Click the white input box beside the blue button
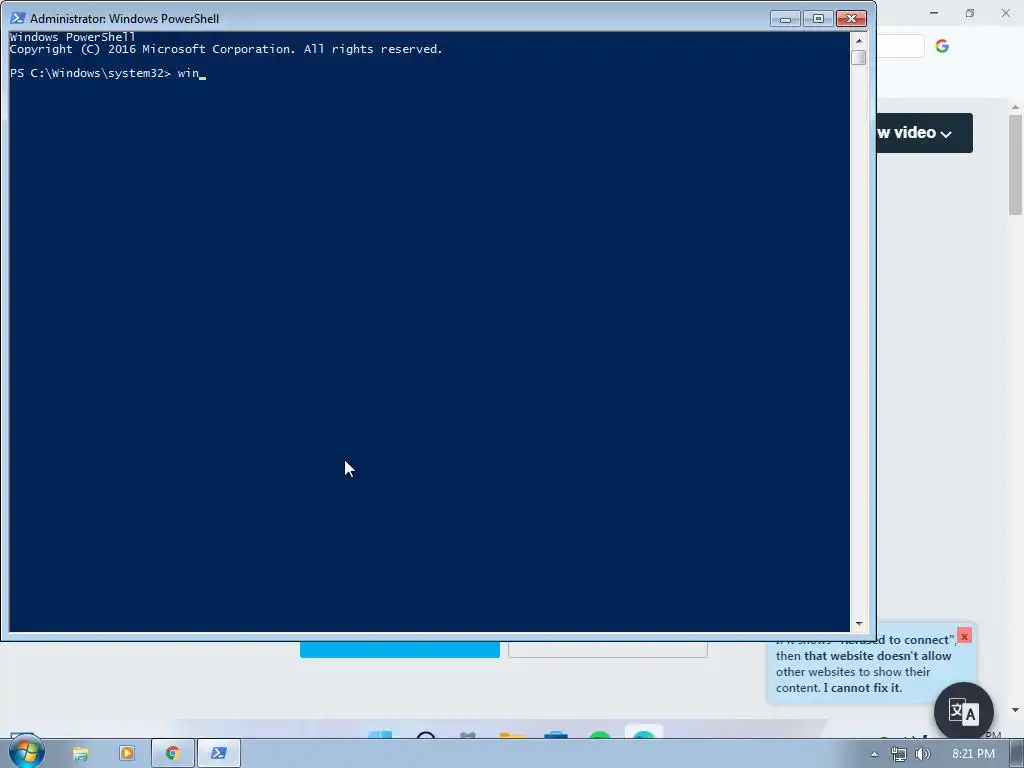1024x768 pixels. [608, 649]
